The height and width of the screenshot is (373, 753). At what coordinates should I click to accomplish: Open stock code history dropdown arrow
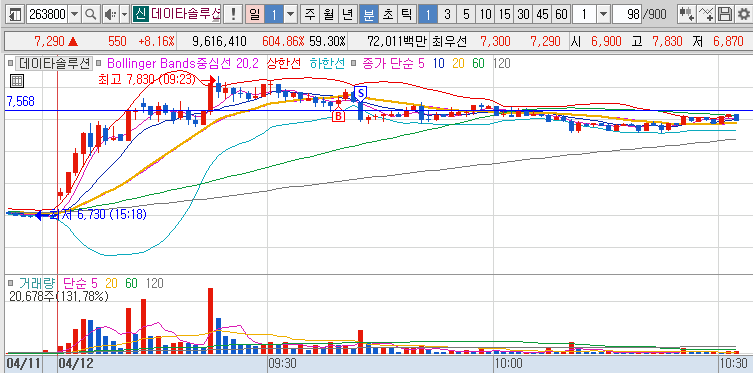74,14
